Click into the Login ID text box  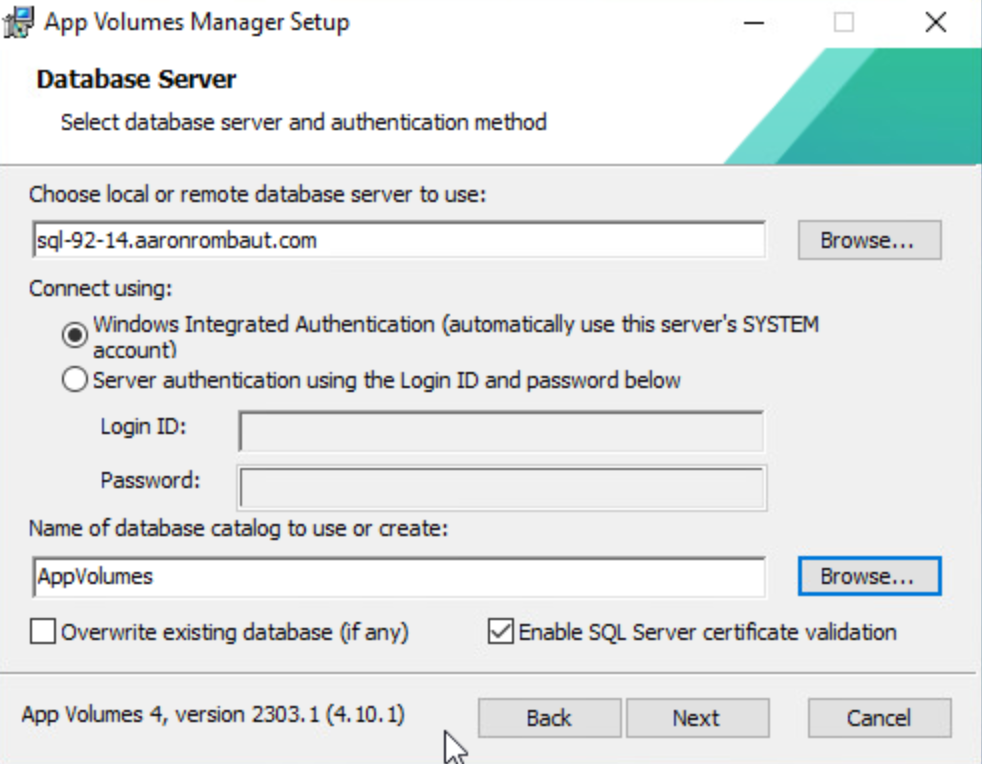[501, 431]
